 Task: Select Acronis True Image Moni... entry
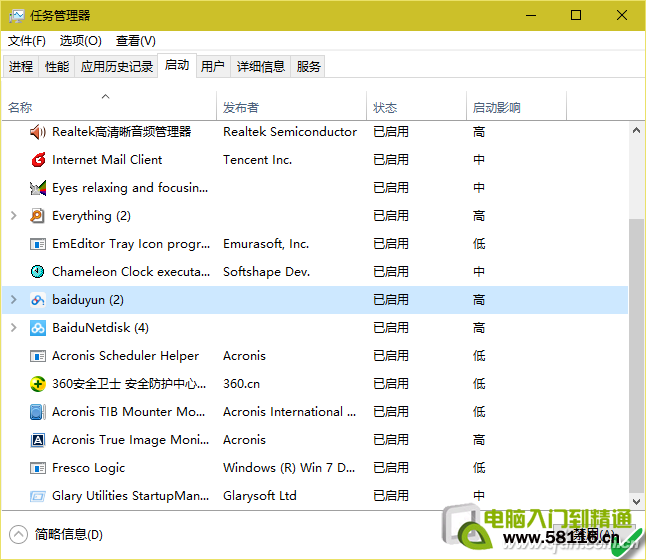131,440
